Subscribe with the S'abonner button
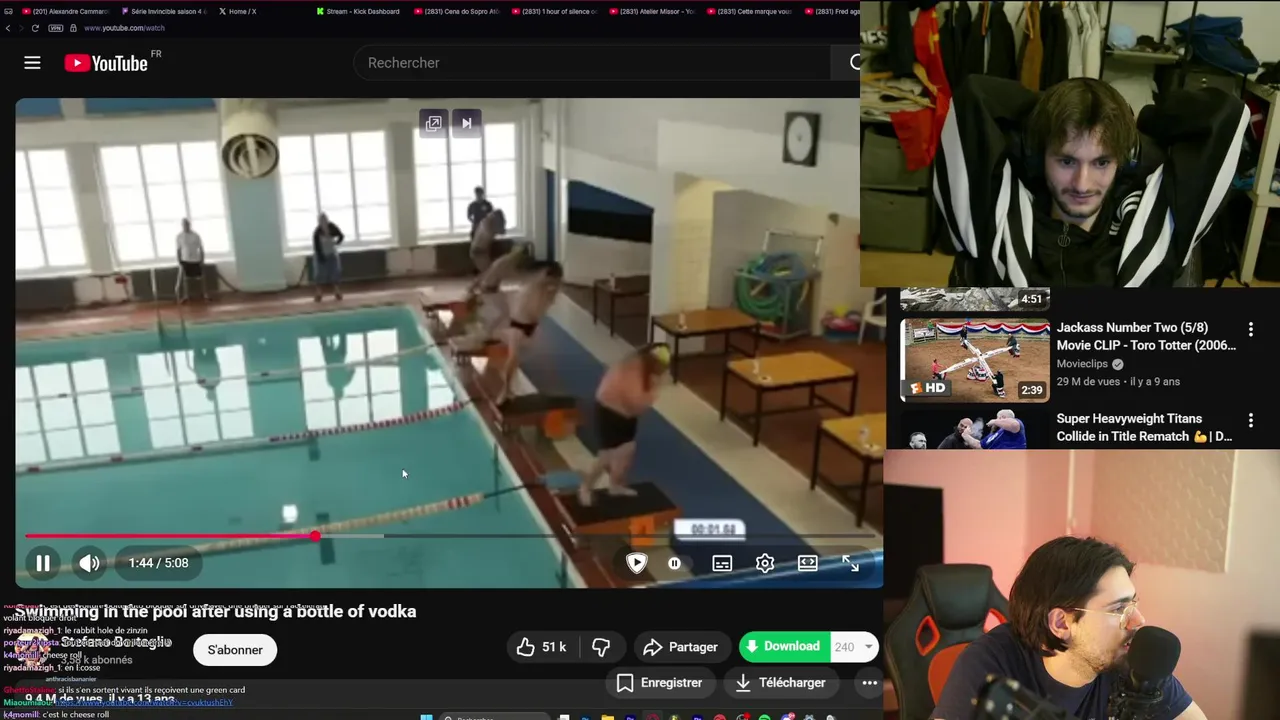Screen dimensions: 1280x720 tap(235, 650)
